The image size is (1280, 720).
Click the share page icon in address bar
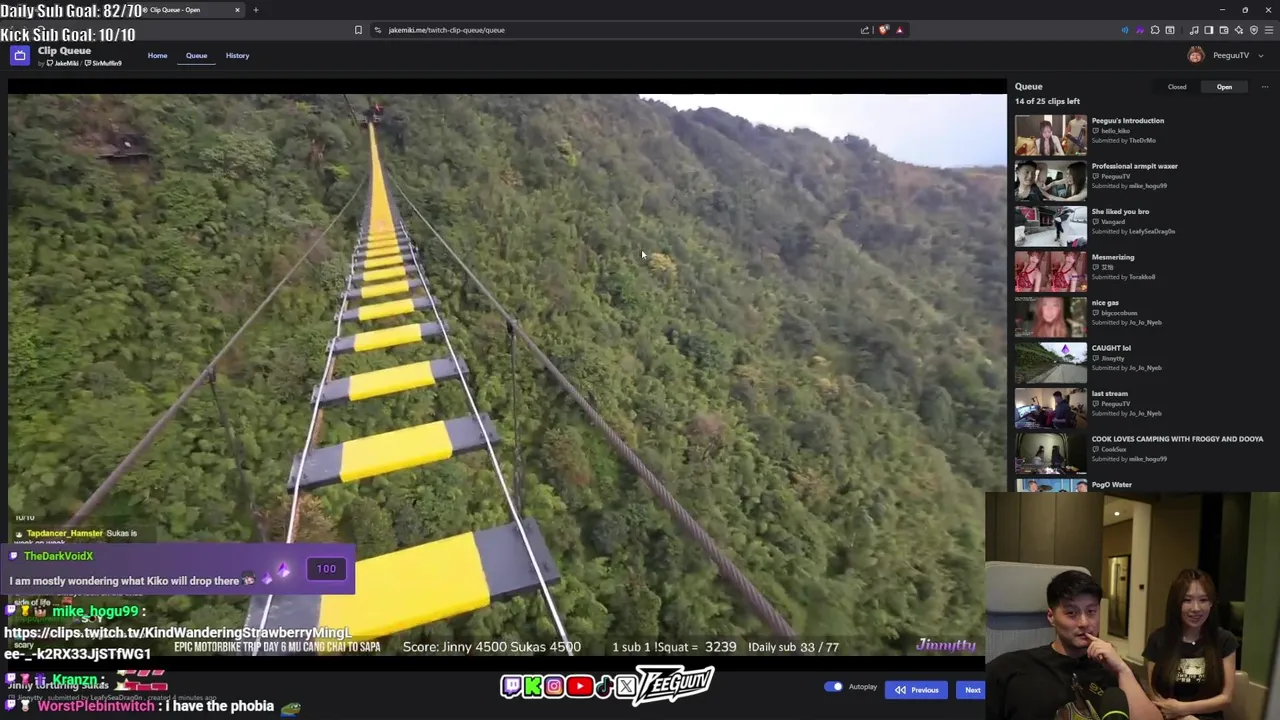[x=865, y=30]
